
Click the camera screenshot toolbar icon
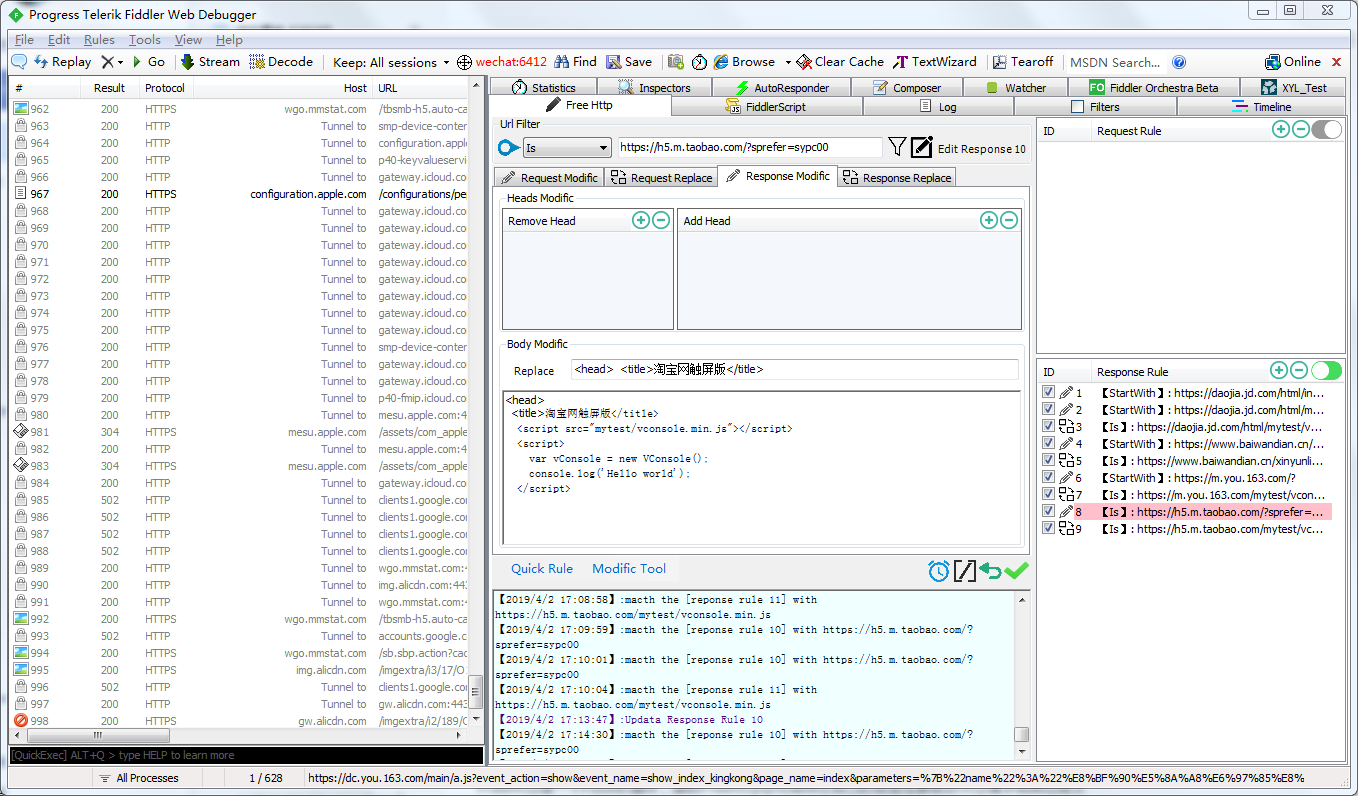click(676, 62)
